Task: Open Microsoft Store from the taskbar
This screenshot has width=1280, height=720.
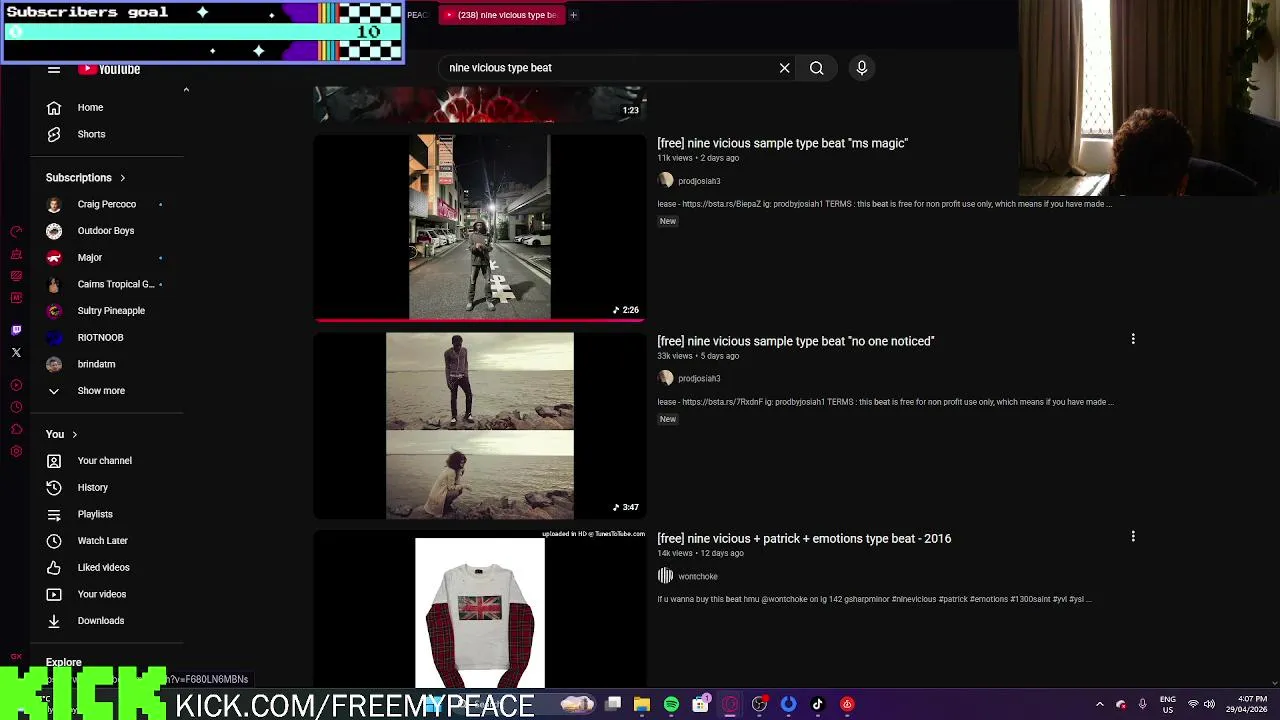Action: 701,704
